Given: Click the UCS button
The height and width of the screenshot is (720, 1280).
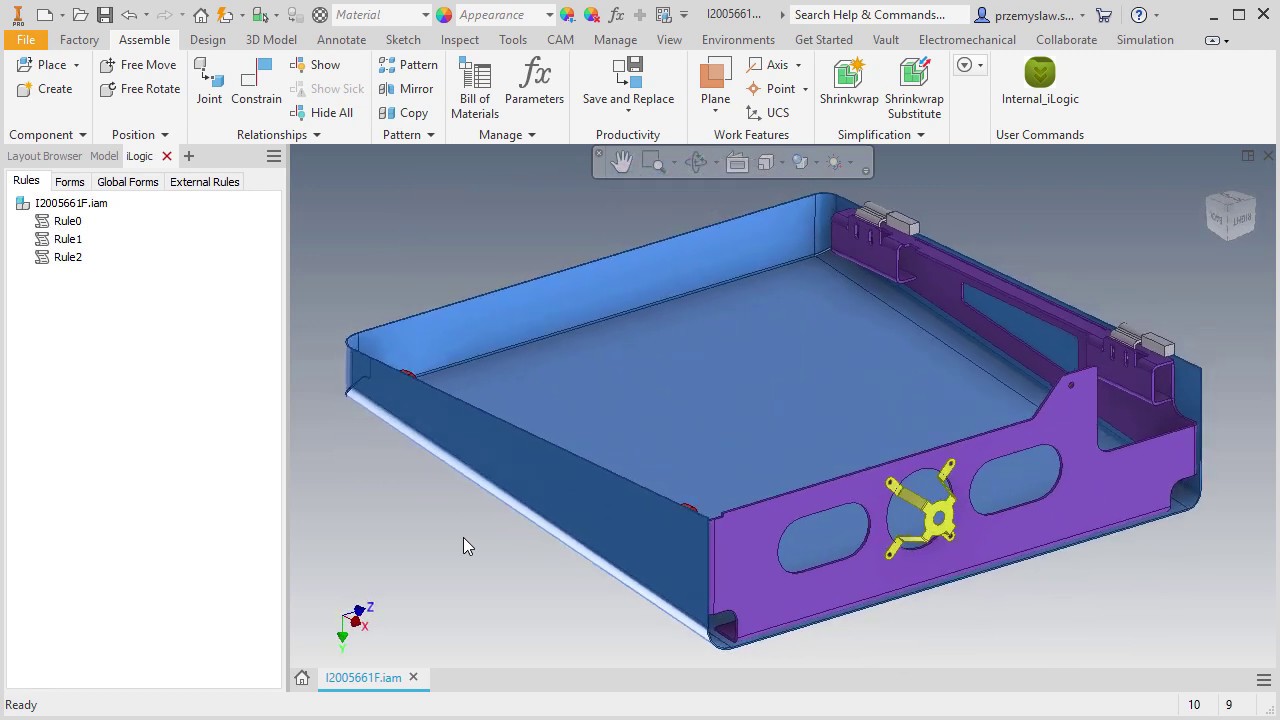Looking at the screenshot, I should [768, 113].
